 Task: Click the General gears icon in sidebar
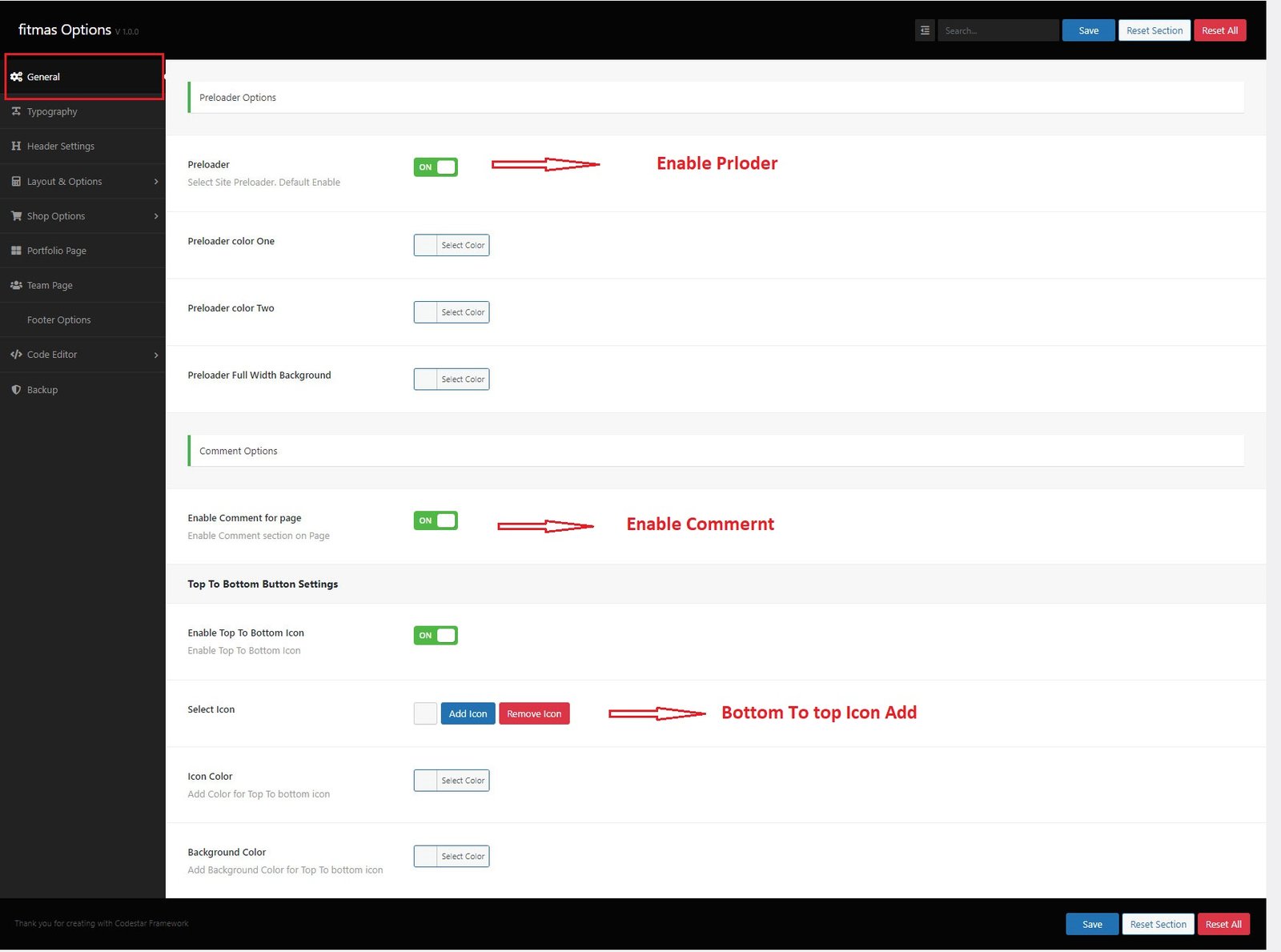point(16,77)
